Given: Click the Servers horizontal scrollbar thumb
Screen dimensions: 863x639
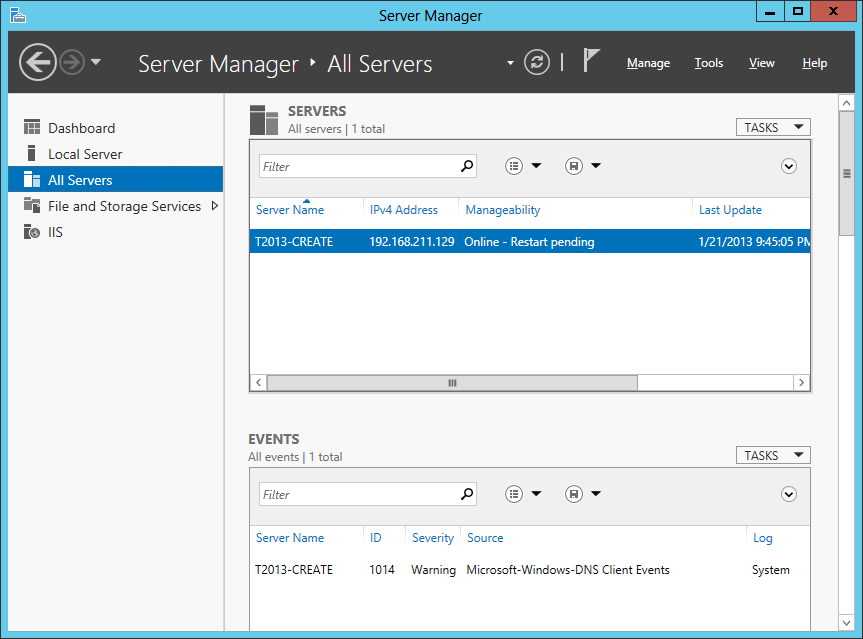Looking at the screenshot, I should tap(452, 383).
